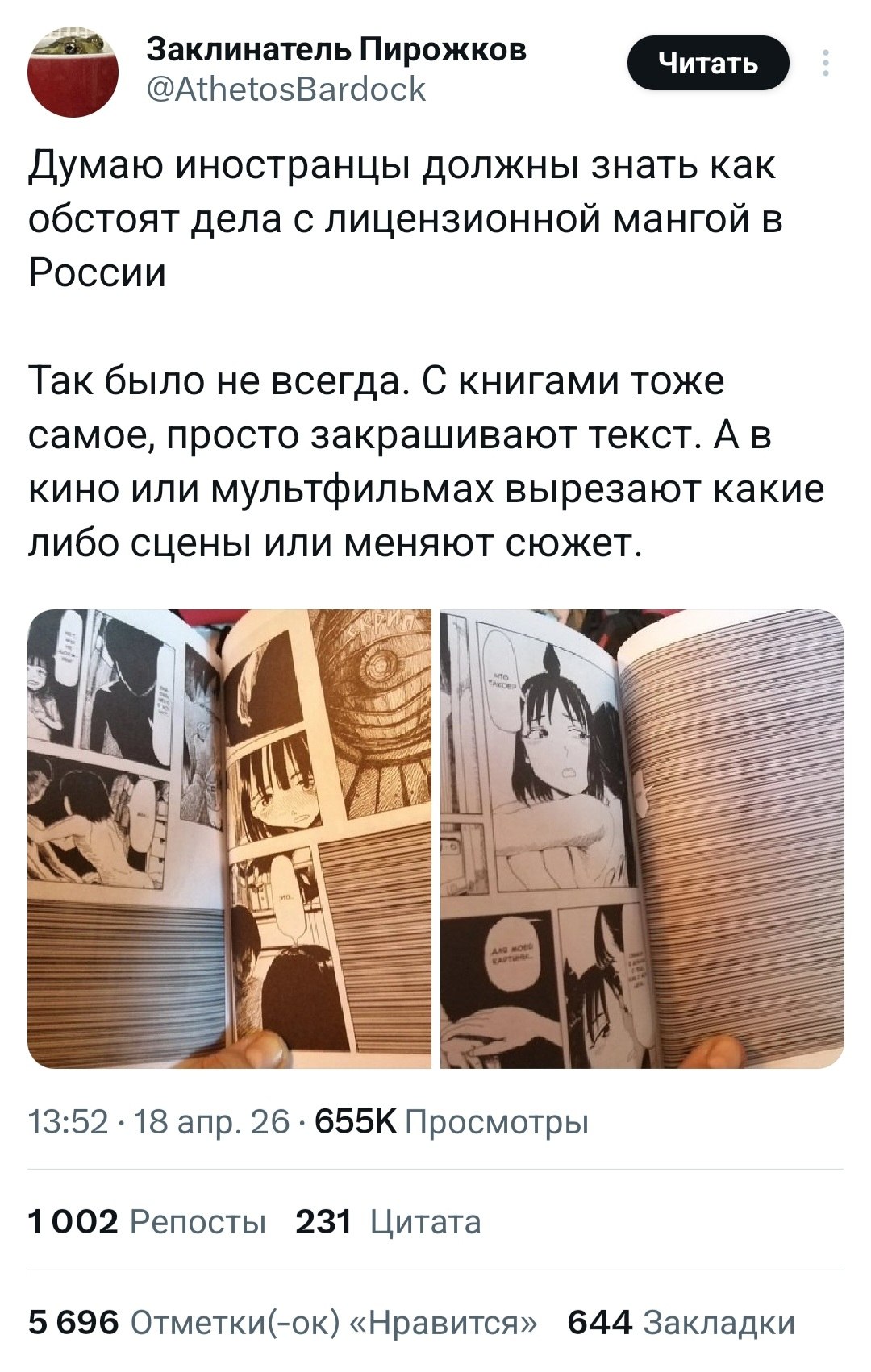Click the 644 Закладки bookmarks count
Image resolution: width=871 pixels, height=1372 pixels.
pos(681,1323)
